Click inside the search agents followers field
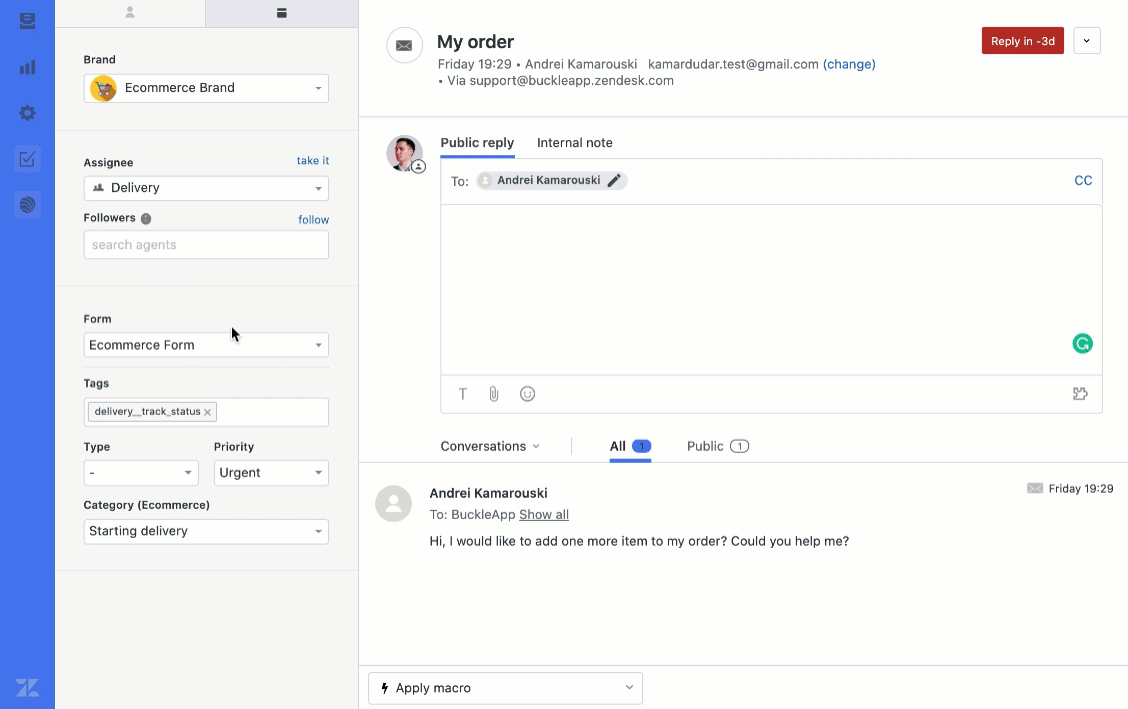Viewport: 1128px width, 709px height. pos(205,244)
